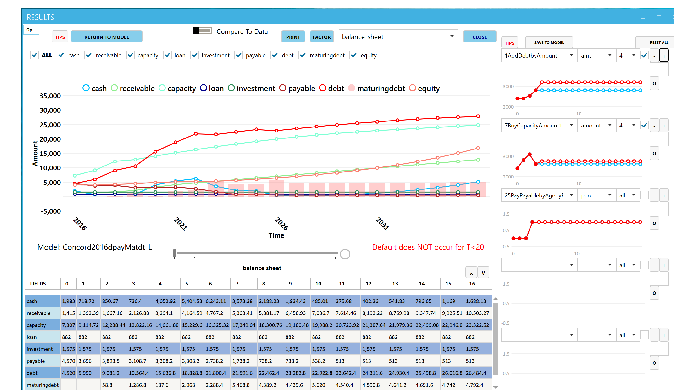Click the cash row header in table
680x390 pixels.
pos(42,301)
